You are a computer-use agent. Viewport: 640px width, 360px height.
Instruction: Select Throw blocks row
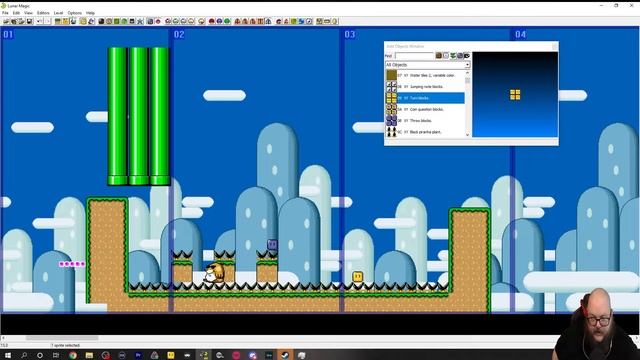coord(425,121)
